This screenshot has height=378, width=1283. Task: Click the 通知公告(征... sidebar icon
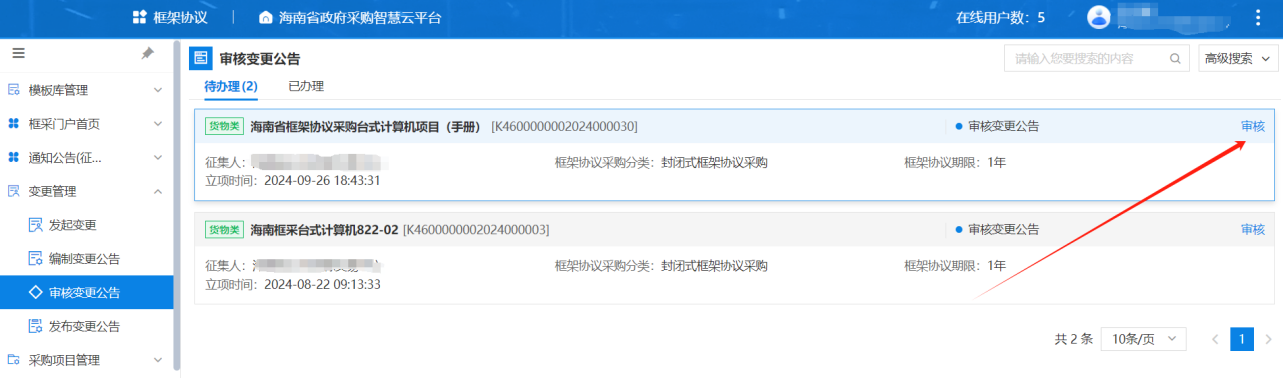click(x=14, y=157)
